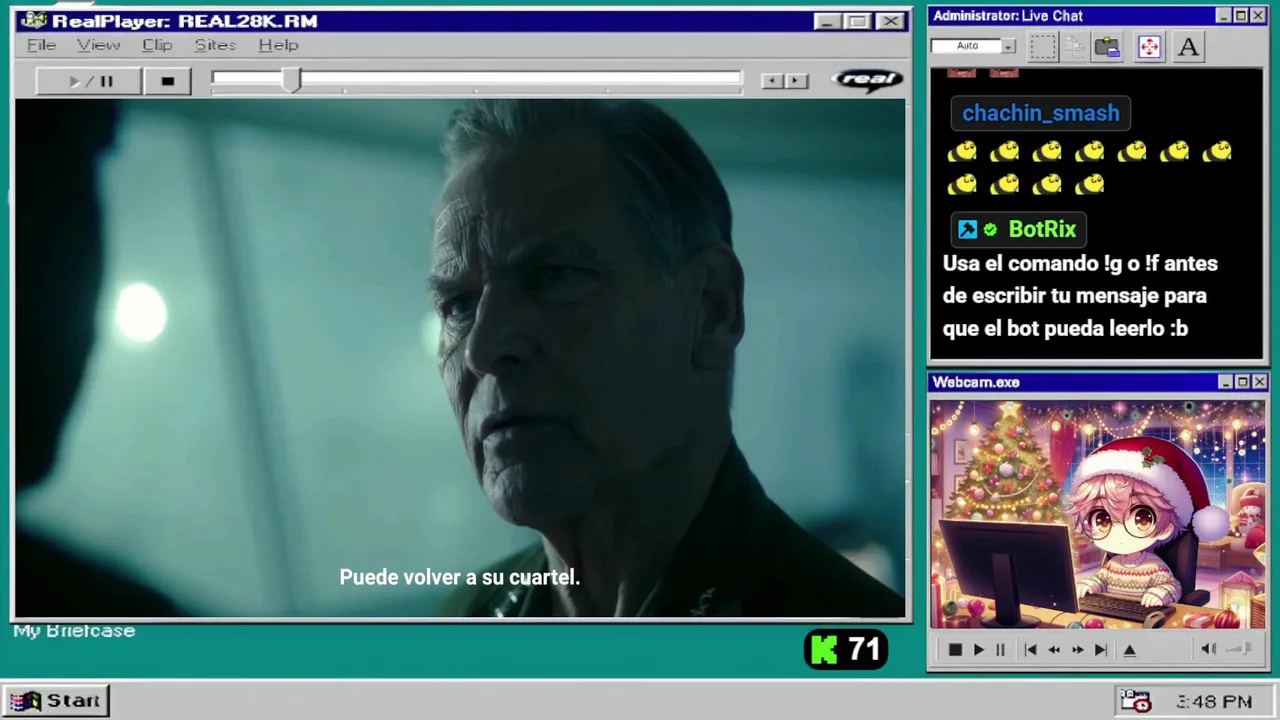The height and width of the screenshot is (720, 1280).
Task: Click the red arrows fullscreen icon
Action: point(1148,47)
